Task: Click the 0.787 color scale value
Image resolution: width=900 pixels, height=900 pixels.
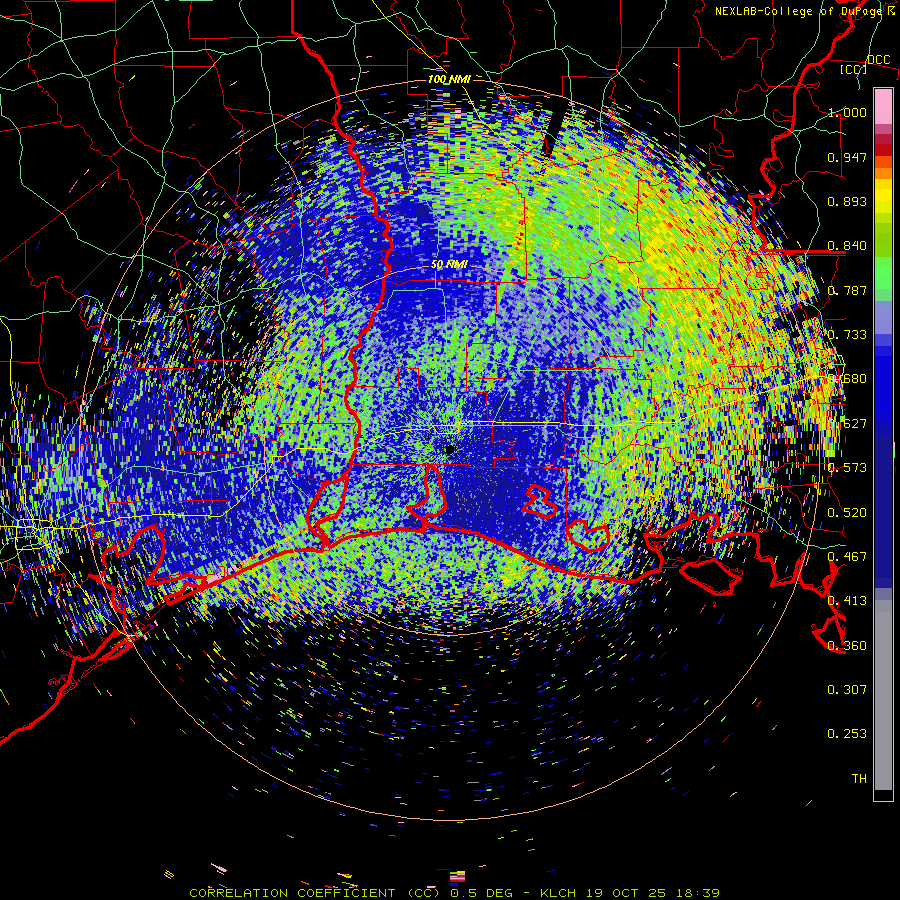Action: pyautogui.click(x=847, y=290)
